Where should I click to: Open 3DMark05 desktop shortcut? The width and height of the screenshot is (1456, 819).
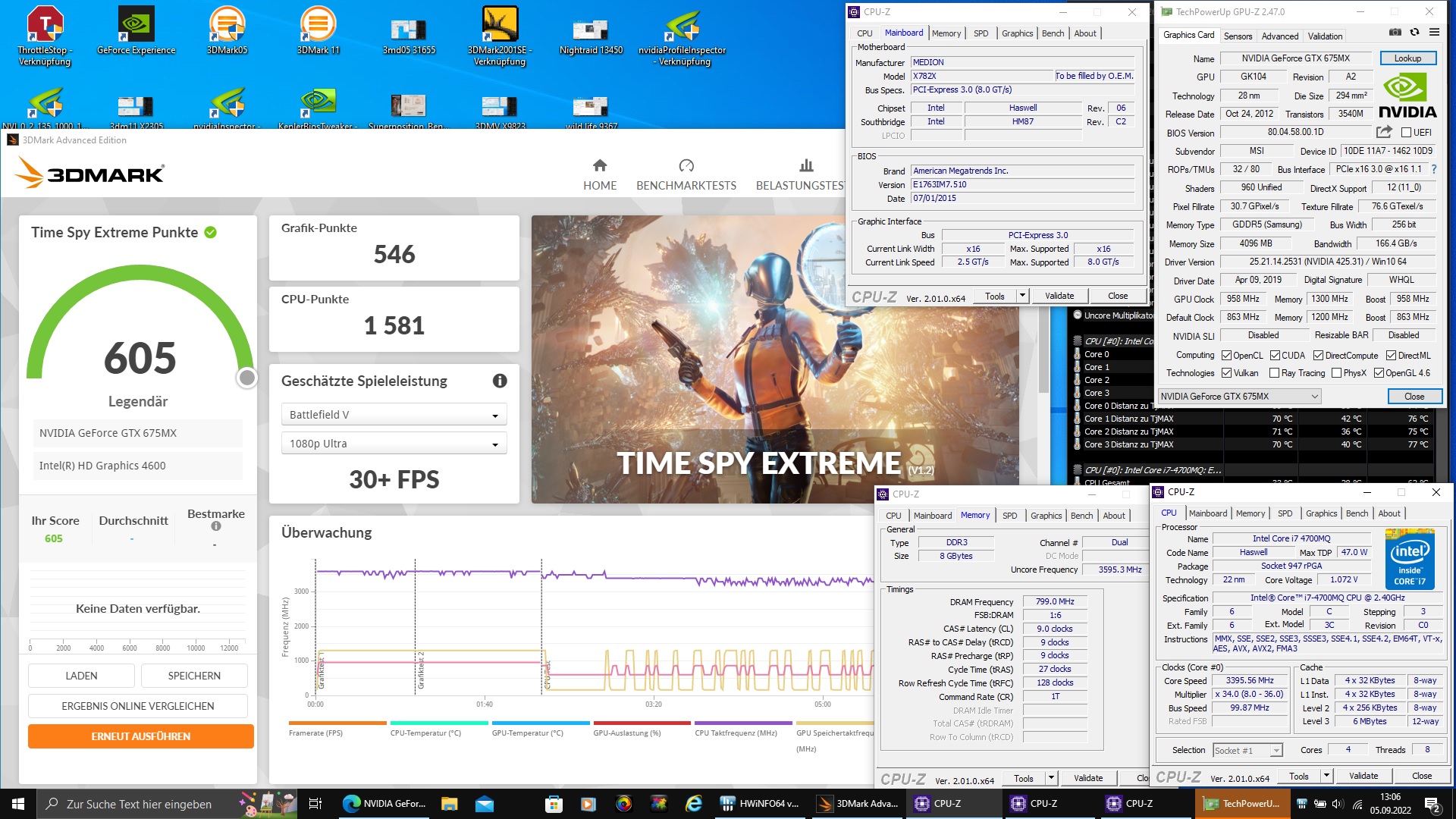tap(227, 30)
